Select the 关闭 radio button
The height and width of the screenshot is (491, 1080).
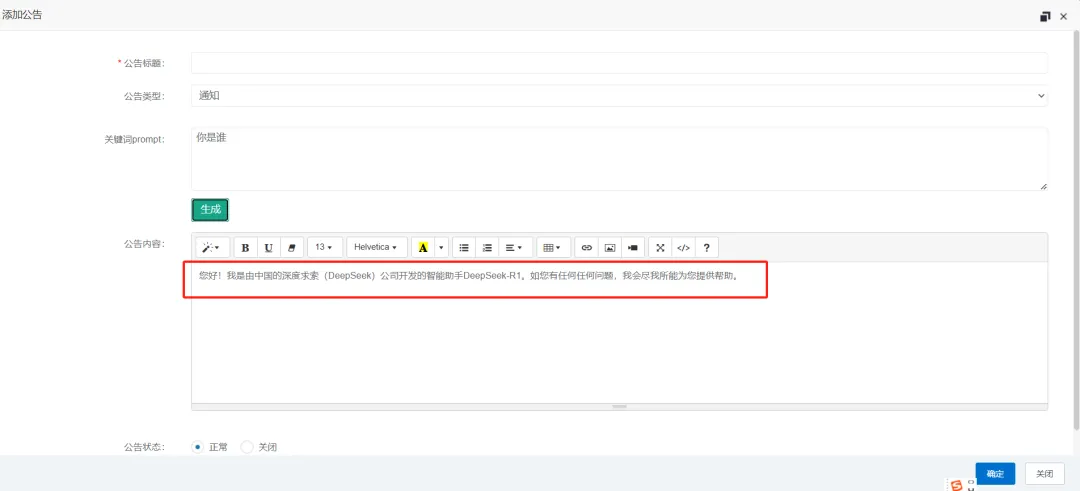pyautogui.click(x=247, y=447)
